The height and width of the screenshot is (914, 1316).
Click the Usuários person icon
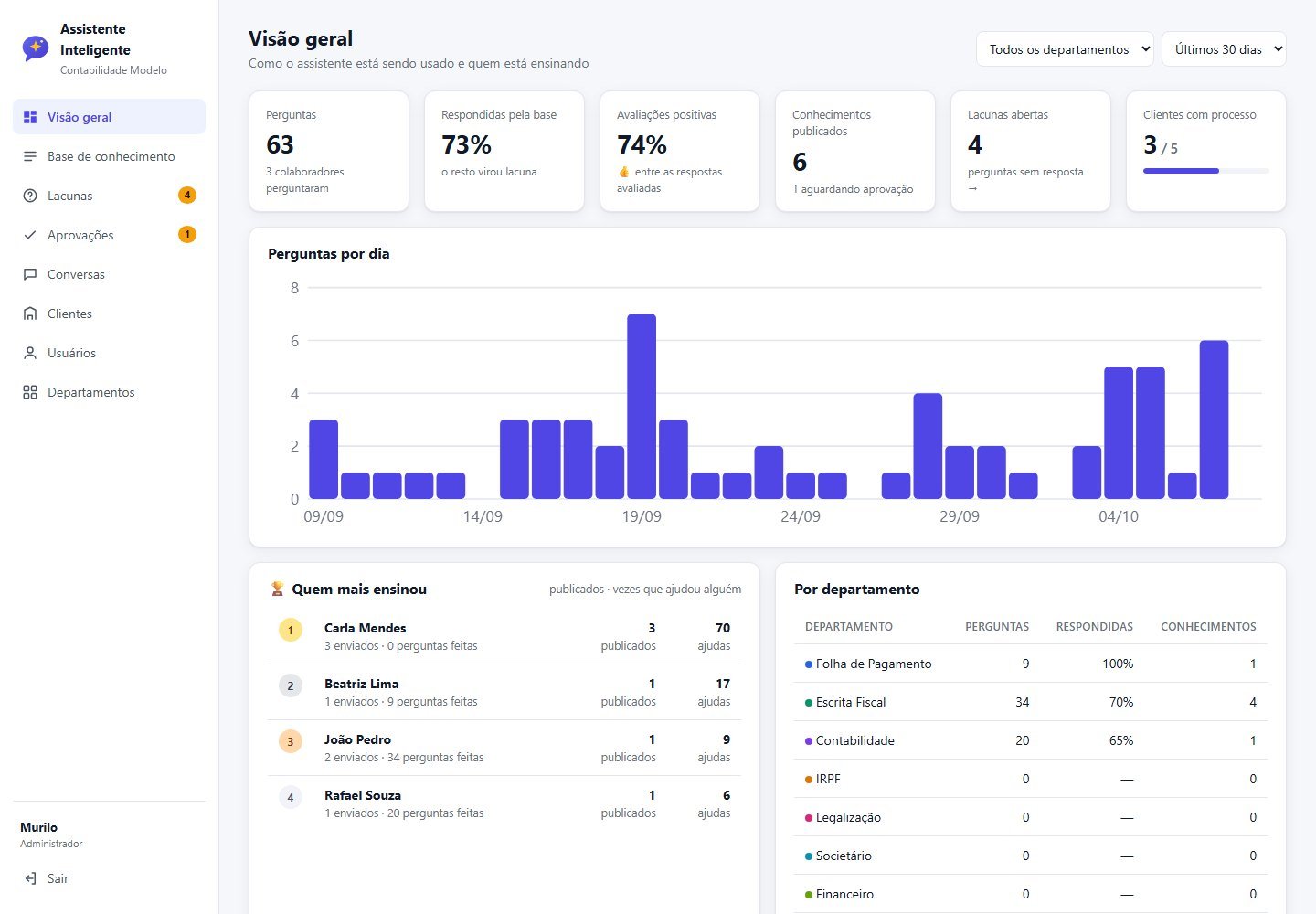pos(30,353)
